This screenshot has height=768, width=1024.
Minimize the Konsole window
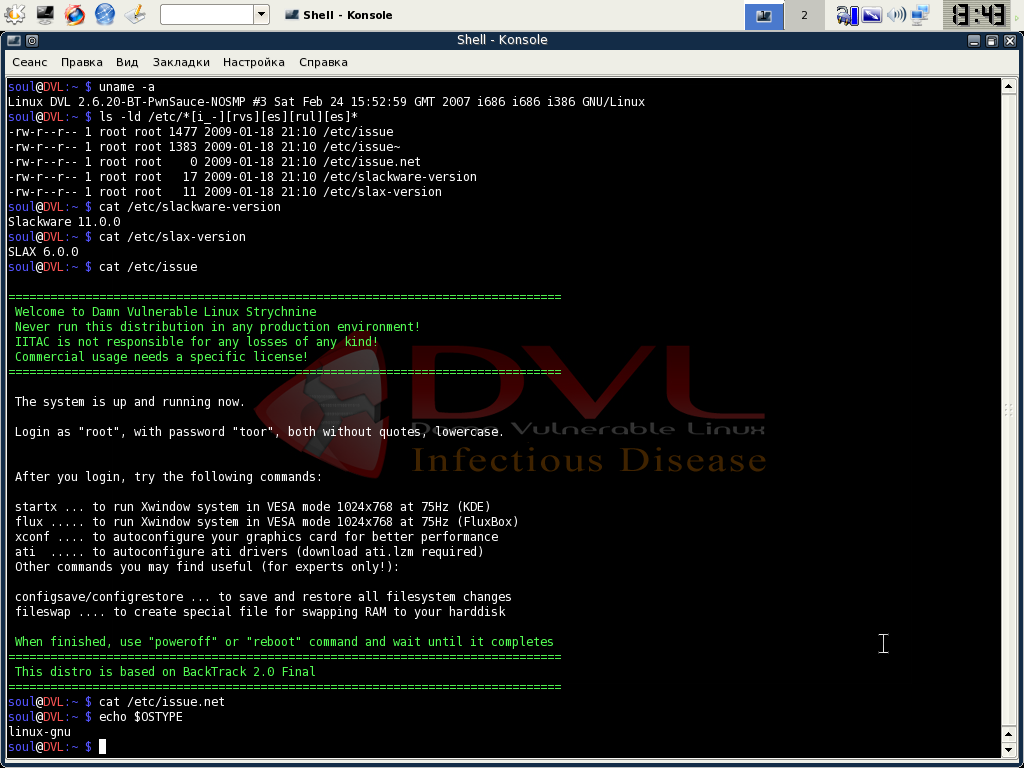point(974,40)
